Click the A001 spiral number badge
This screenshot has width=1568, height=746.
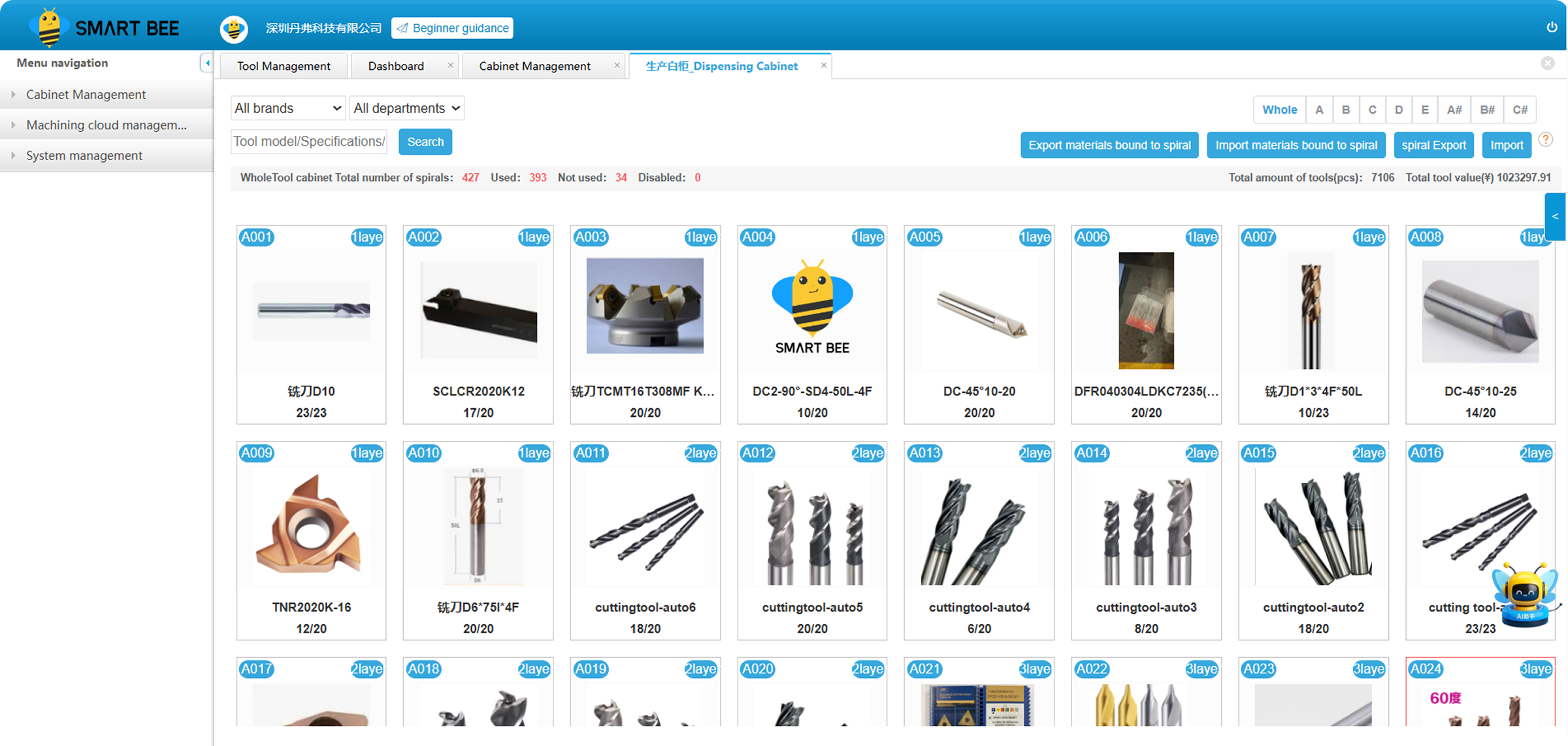click(257, 237)
